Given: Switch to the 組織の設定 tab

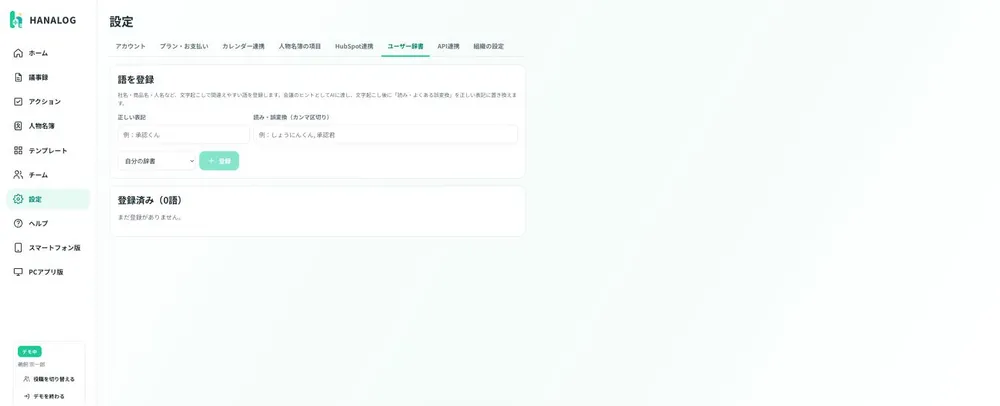Looking at the screenshot, I should (489, 47).
